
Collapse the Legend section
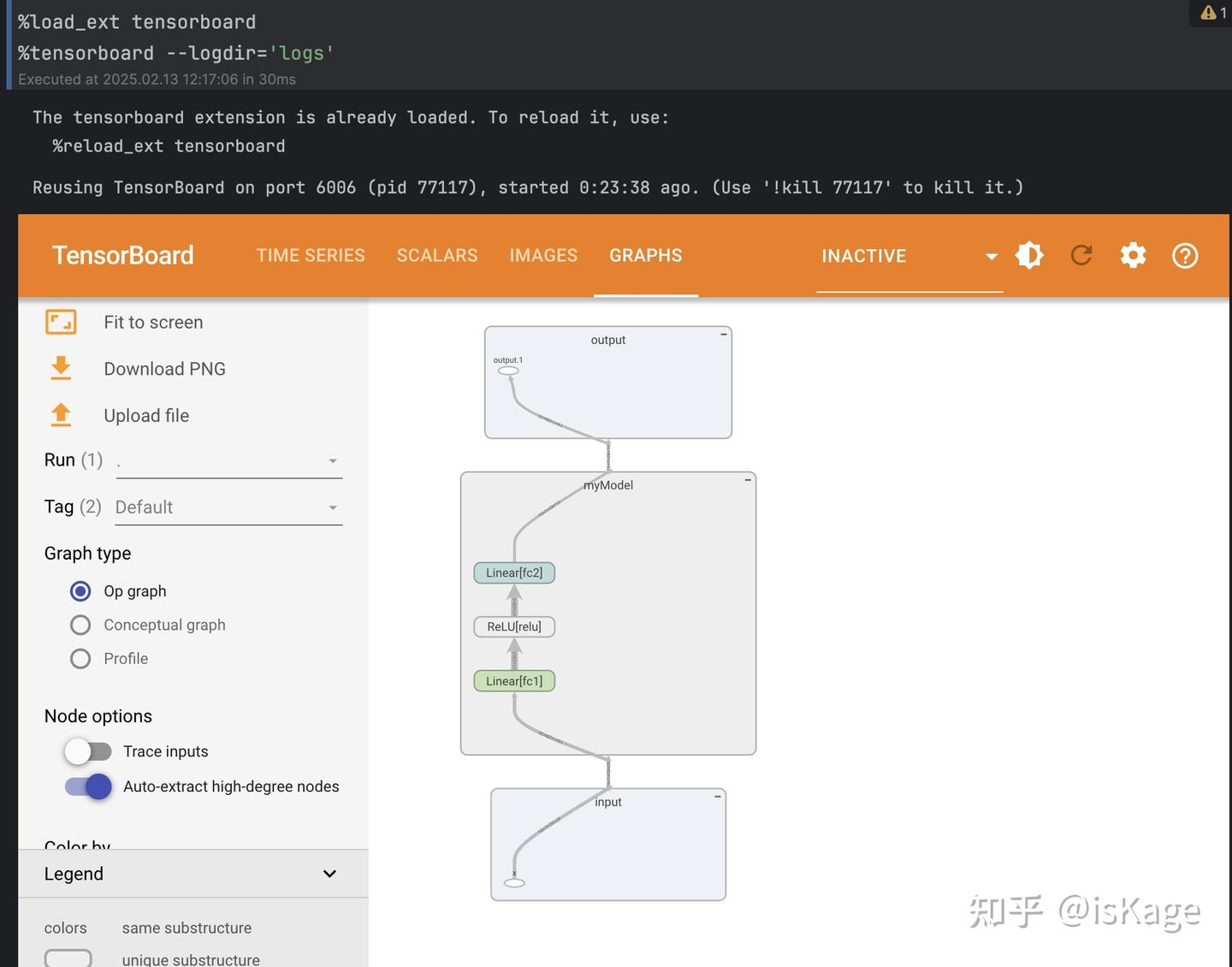click(329, 874)
